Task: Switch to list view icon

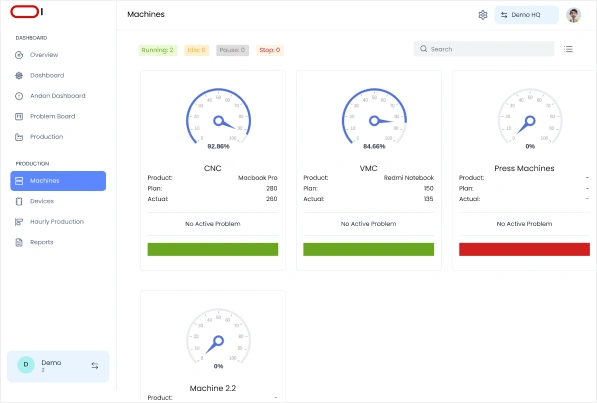Action: click(x=568, y=49)
